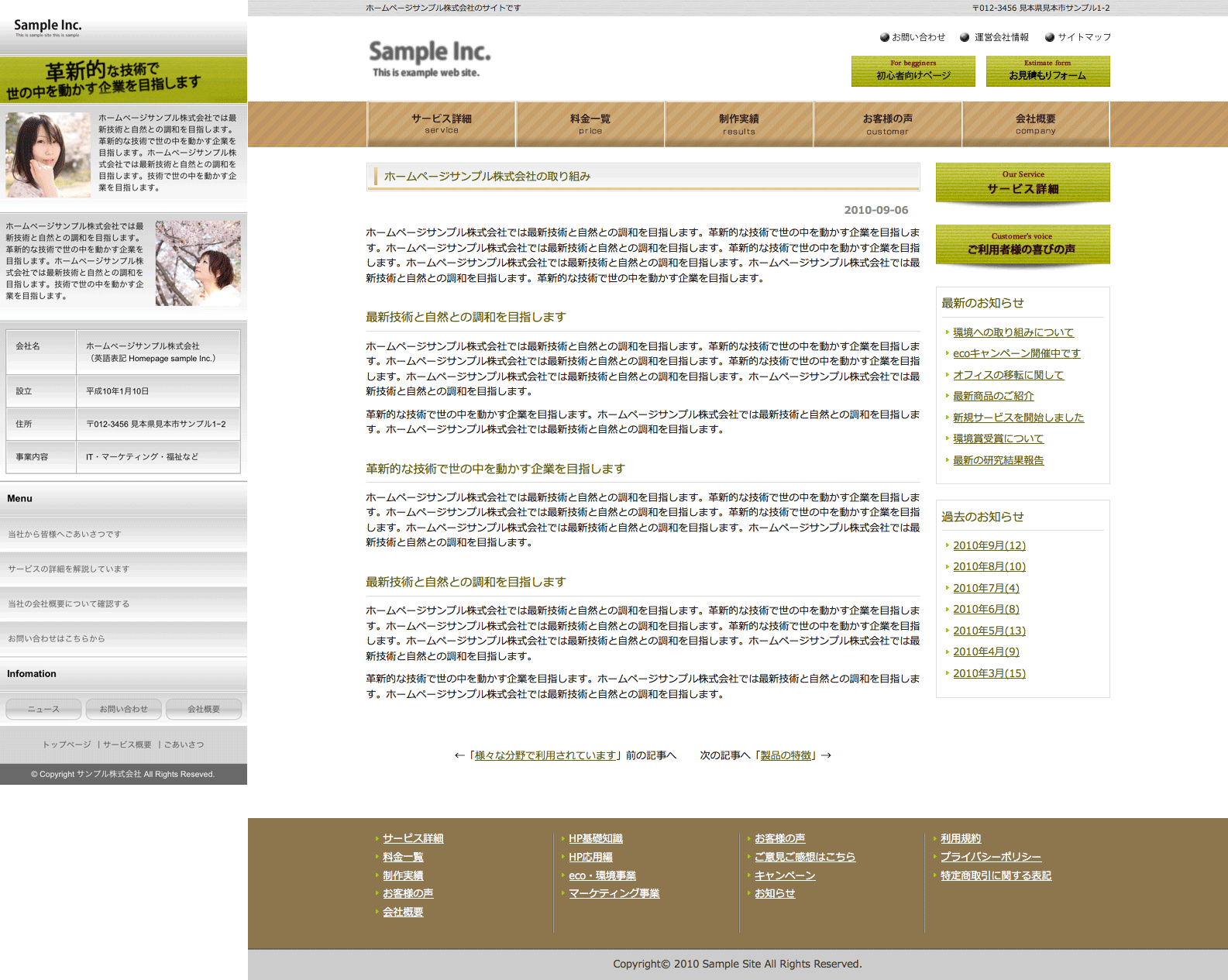Open the ご利用者様の喜びの声 banner
The height and width of the screenshot is (980, 1228).
[1023, 244]
